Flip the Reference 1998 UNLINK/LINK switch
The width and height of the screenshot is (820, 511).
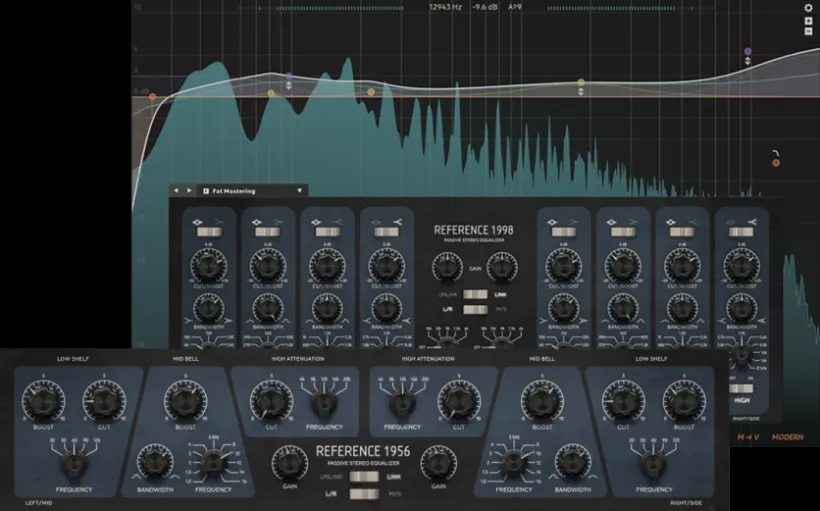click(x=475, y=294)
